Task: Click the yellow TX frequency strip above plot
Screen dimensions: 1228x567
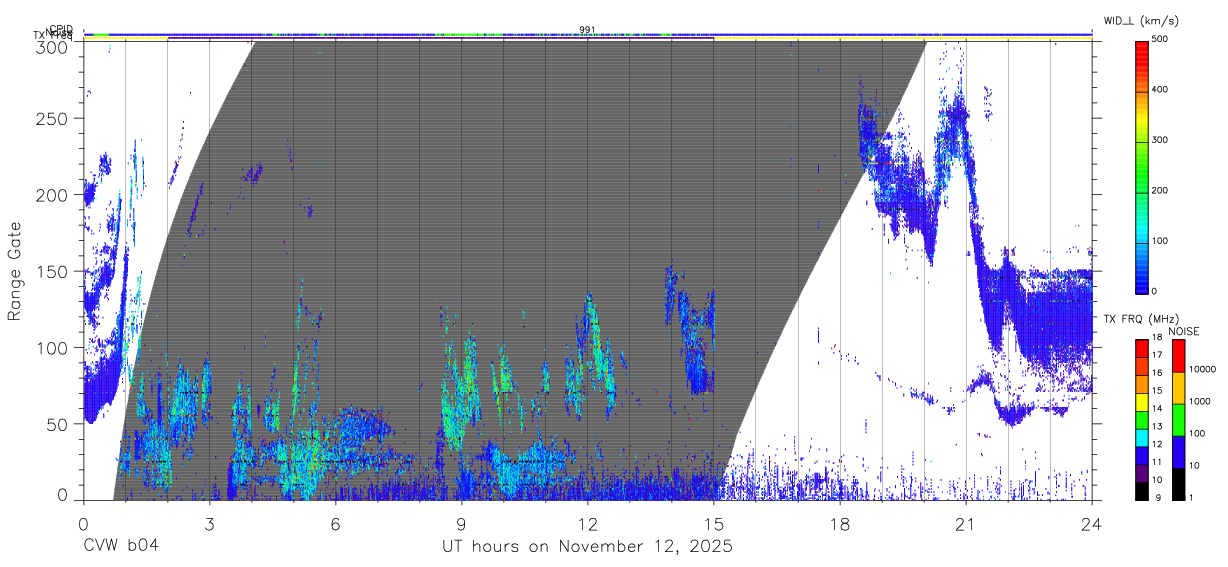Action: (588, 39)
